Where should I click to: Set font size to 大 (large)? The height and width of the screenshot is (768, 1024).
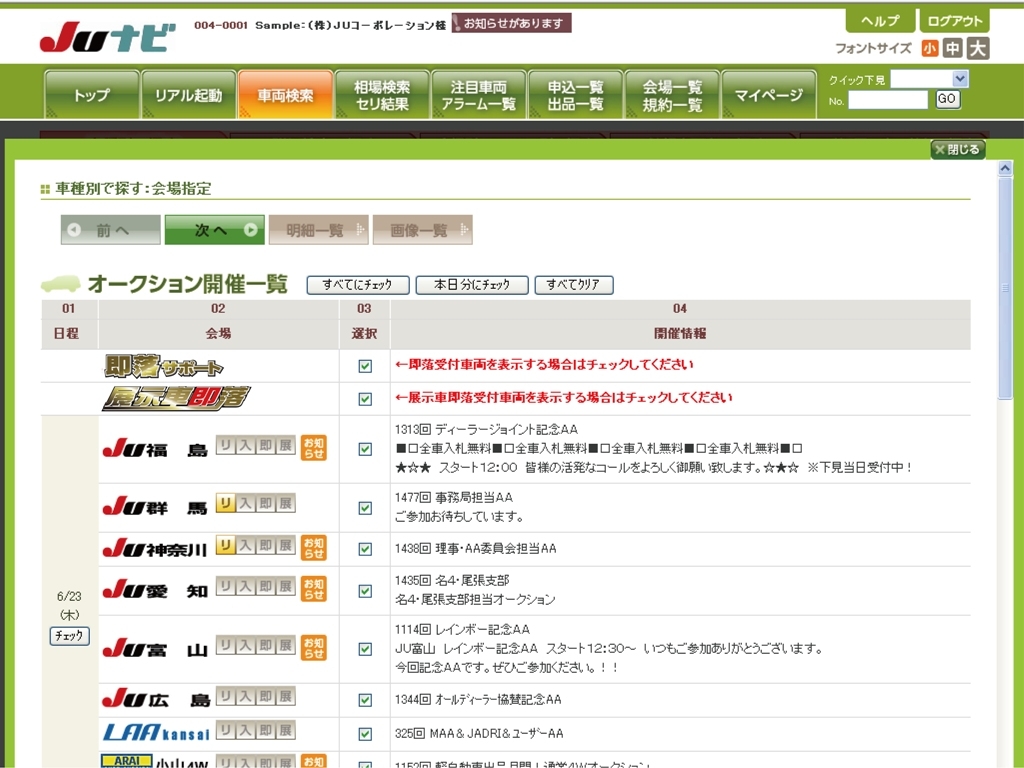click(978, 48)
